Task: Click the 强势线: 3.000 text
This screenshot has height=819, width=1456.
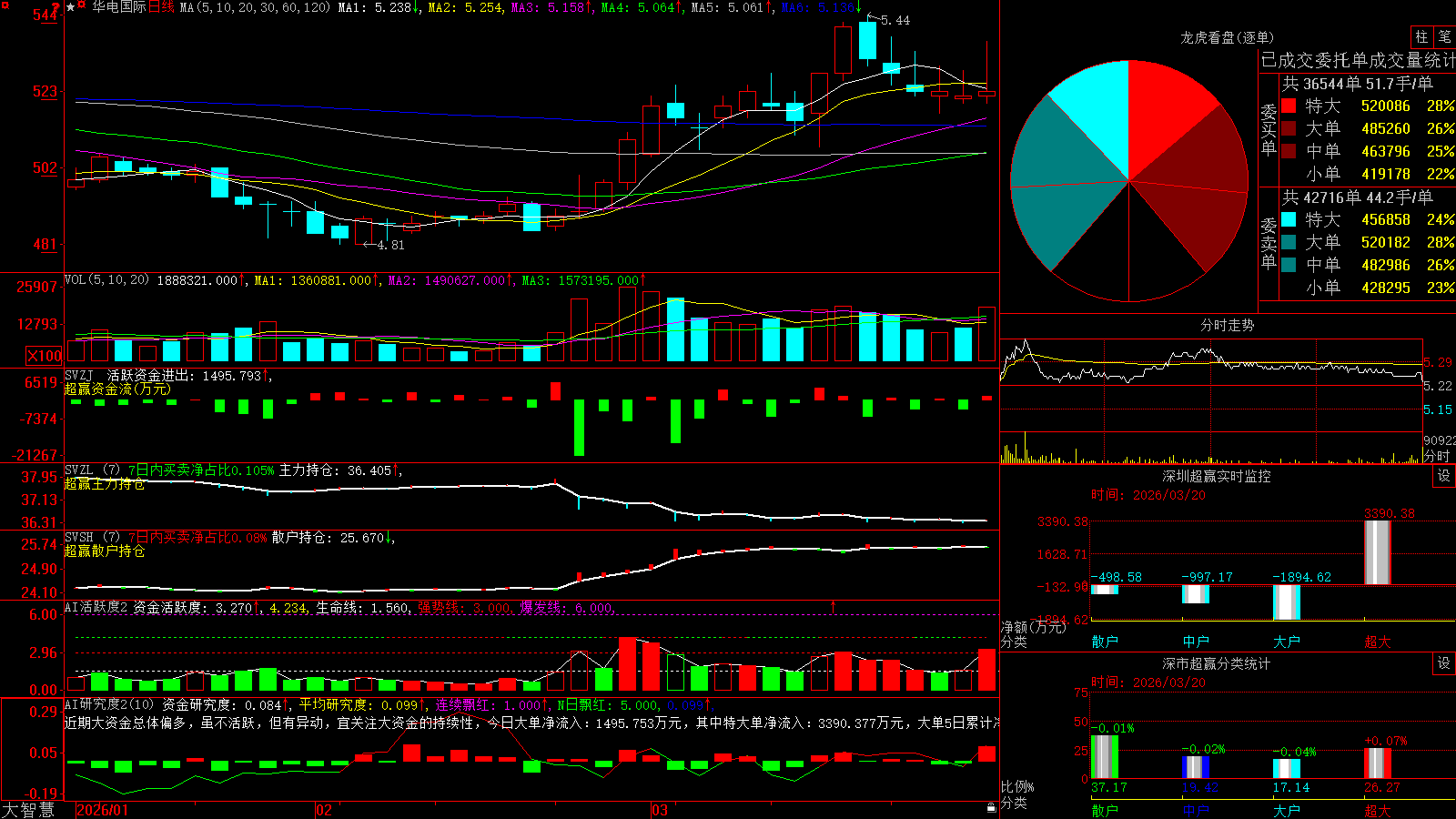Action: coord(464,607)
